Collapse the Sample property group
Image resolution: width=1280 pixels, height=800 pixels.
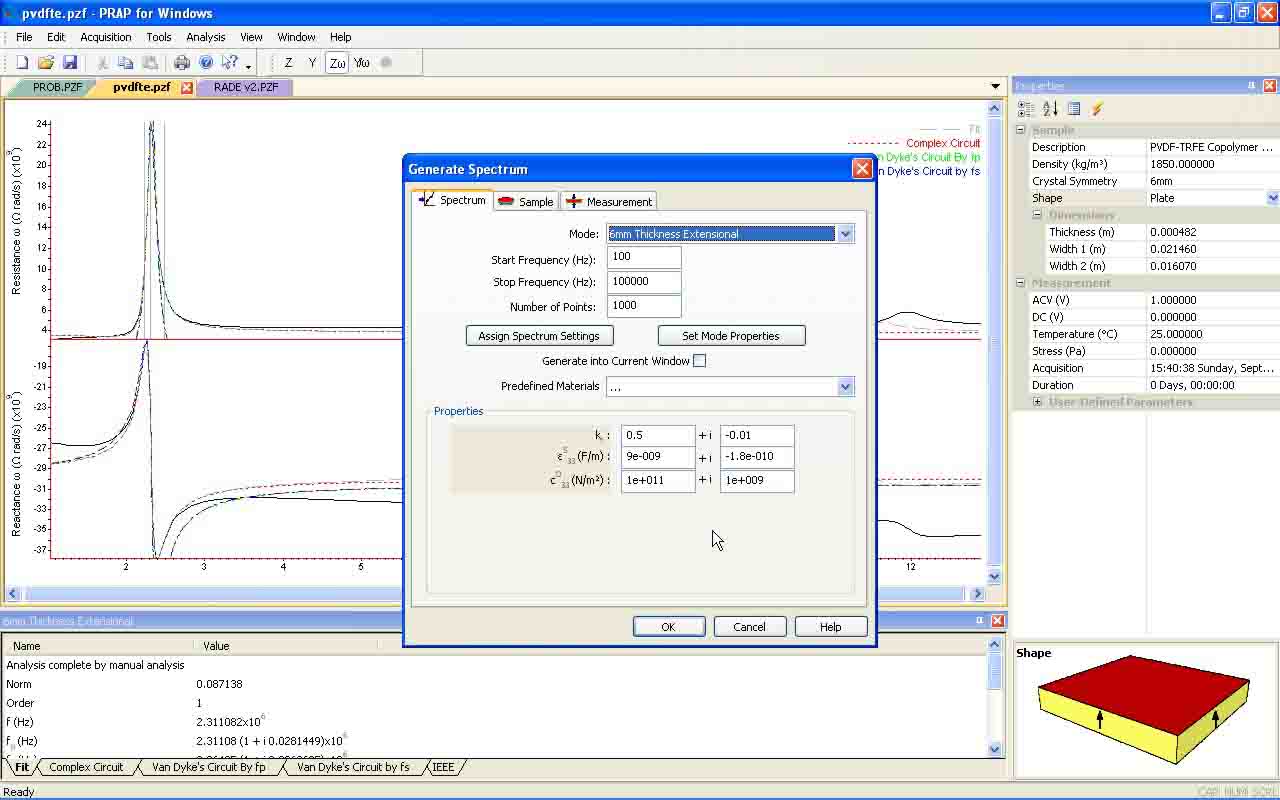1021,130
